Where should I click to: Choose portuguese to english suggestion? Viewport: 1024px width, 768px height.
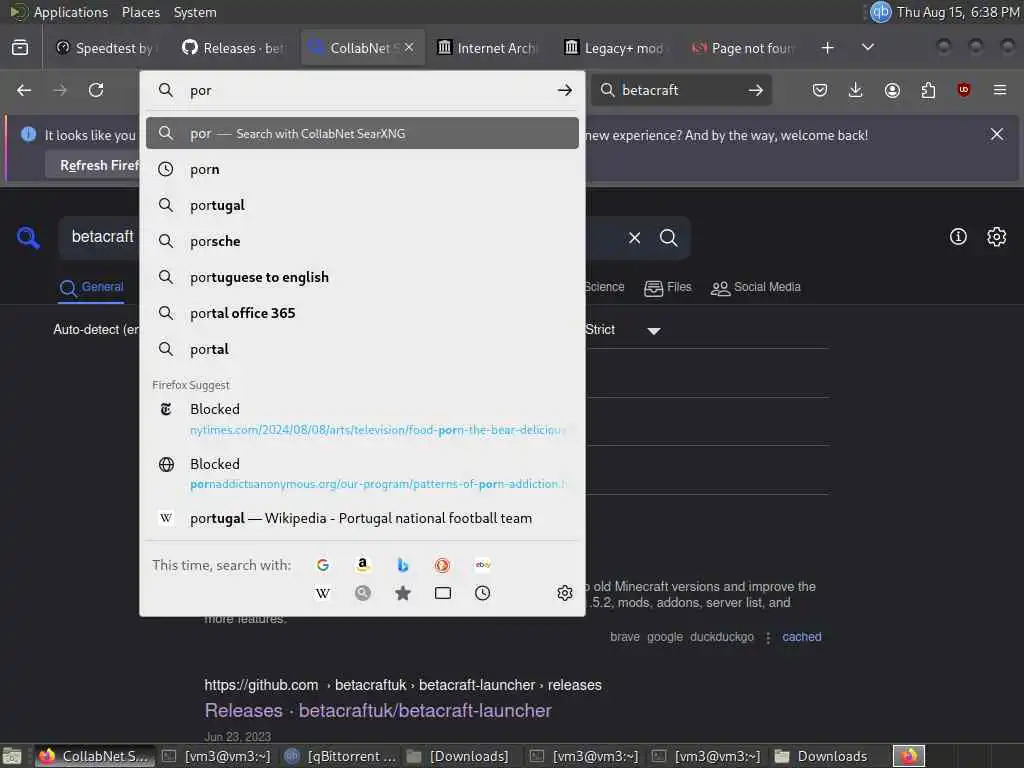tap(362, 277)
